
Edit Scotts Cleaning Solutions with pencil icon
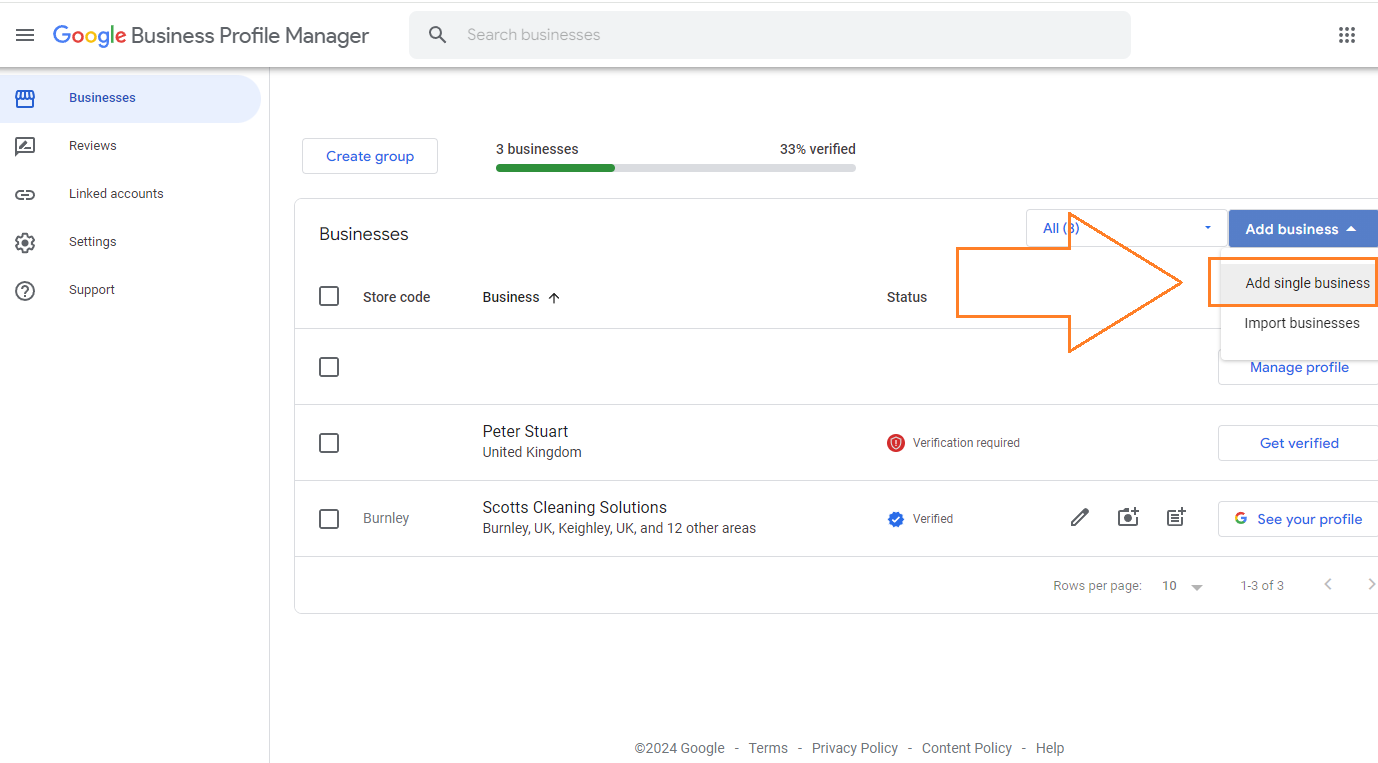(x=1080, y=518)
